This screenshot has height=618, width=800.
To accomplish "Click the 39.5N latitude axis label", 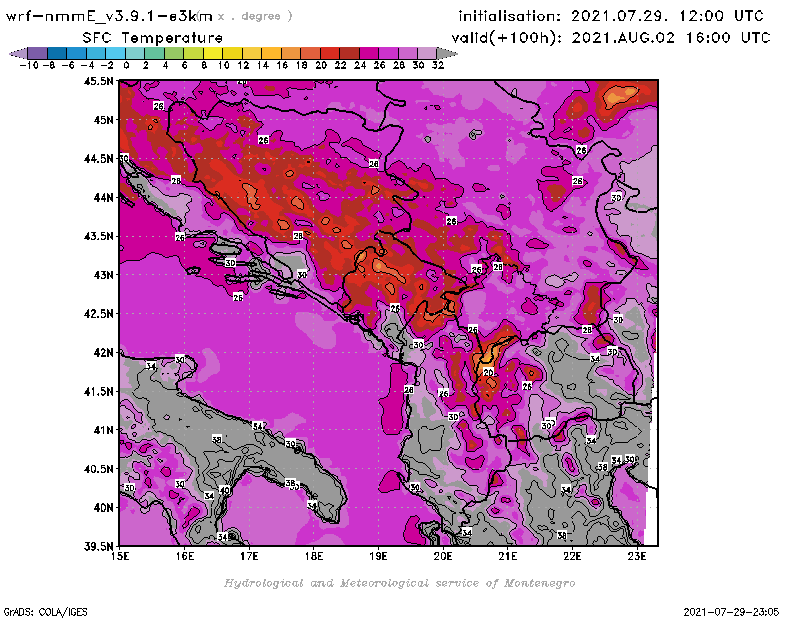I will point(98,546).
